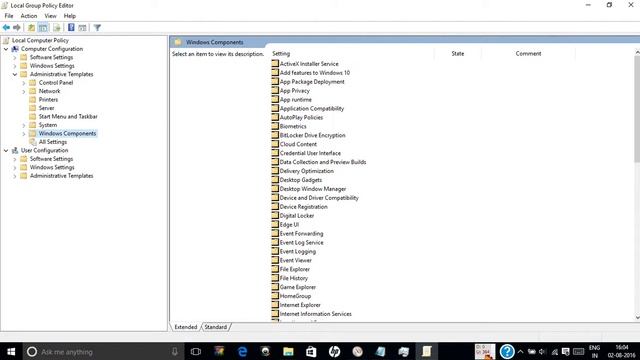
Task: Select the Desktop Window Manager folder
Action: [x=309, y=189]
